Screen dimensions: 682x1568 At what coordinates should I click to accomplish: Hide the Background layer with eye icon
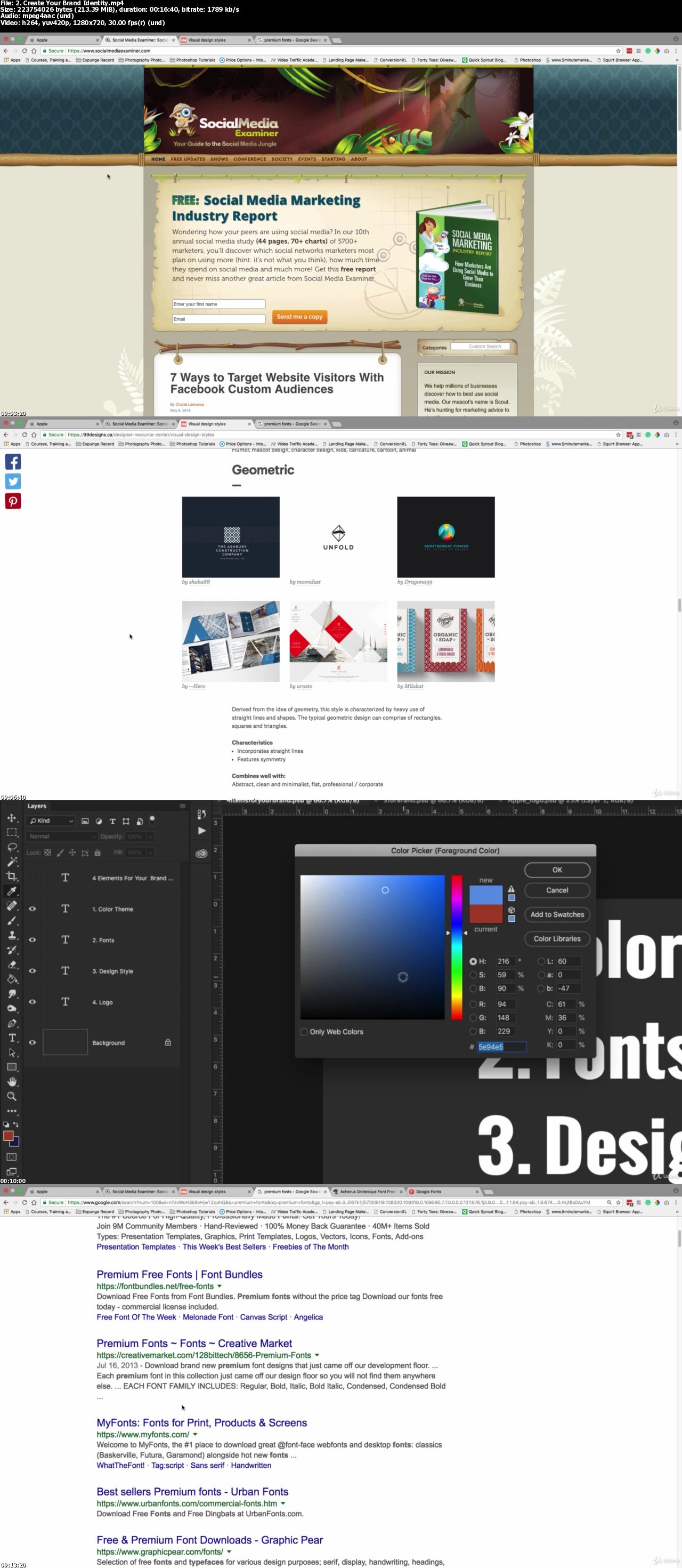click(33, 1043)
